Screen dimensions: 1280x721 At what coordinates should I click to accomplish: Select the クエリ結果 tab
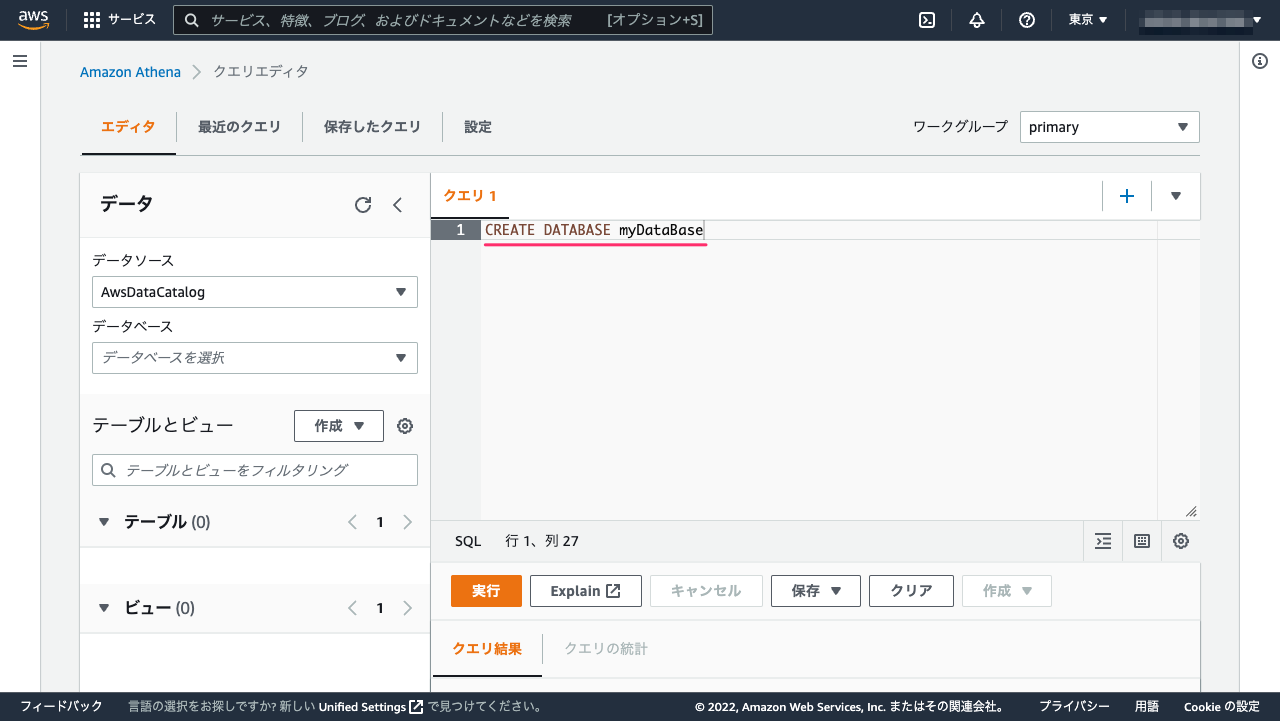[487, 649]
